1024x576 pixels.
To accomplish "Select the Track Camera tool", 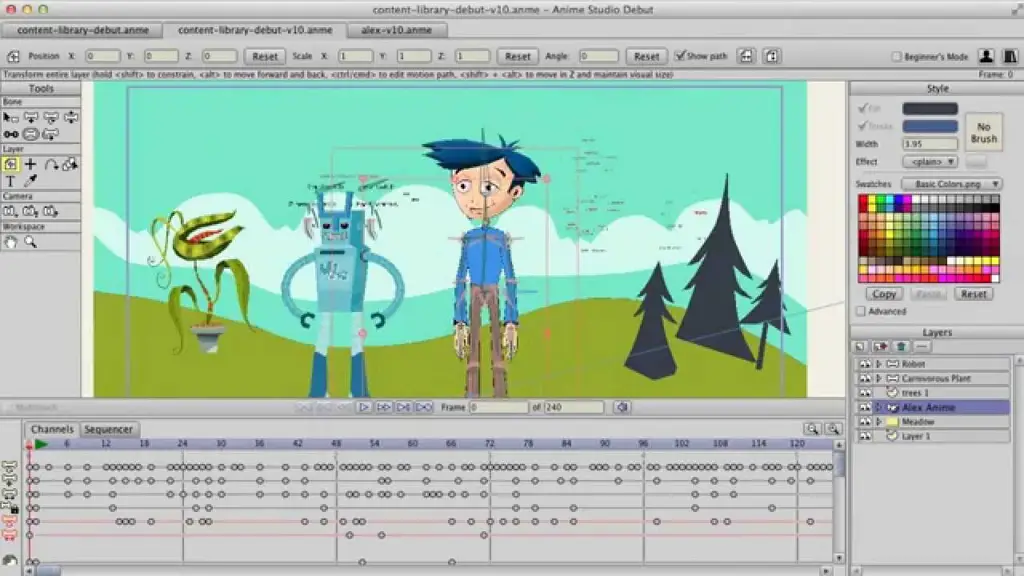I will pyautogui.click(x=10, y=212).
